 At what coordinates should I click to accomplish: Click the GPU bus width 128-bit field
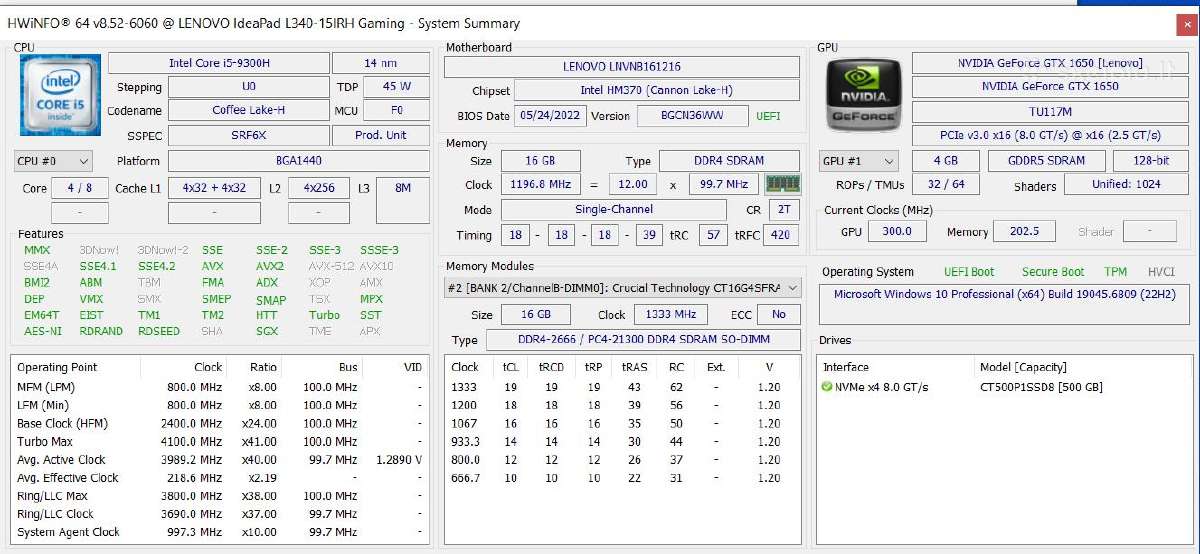tap(1151, 161)
